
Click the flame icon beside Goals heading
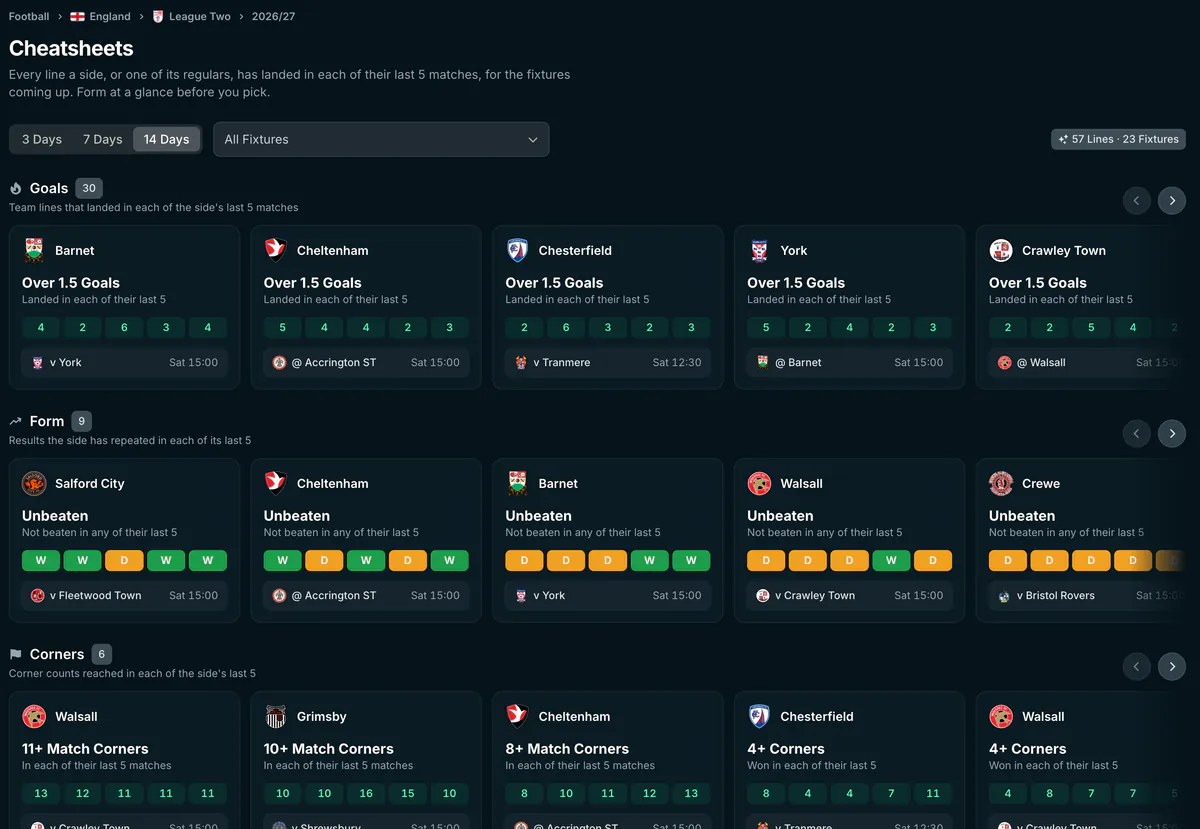click(x=16, y=188)
